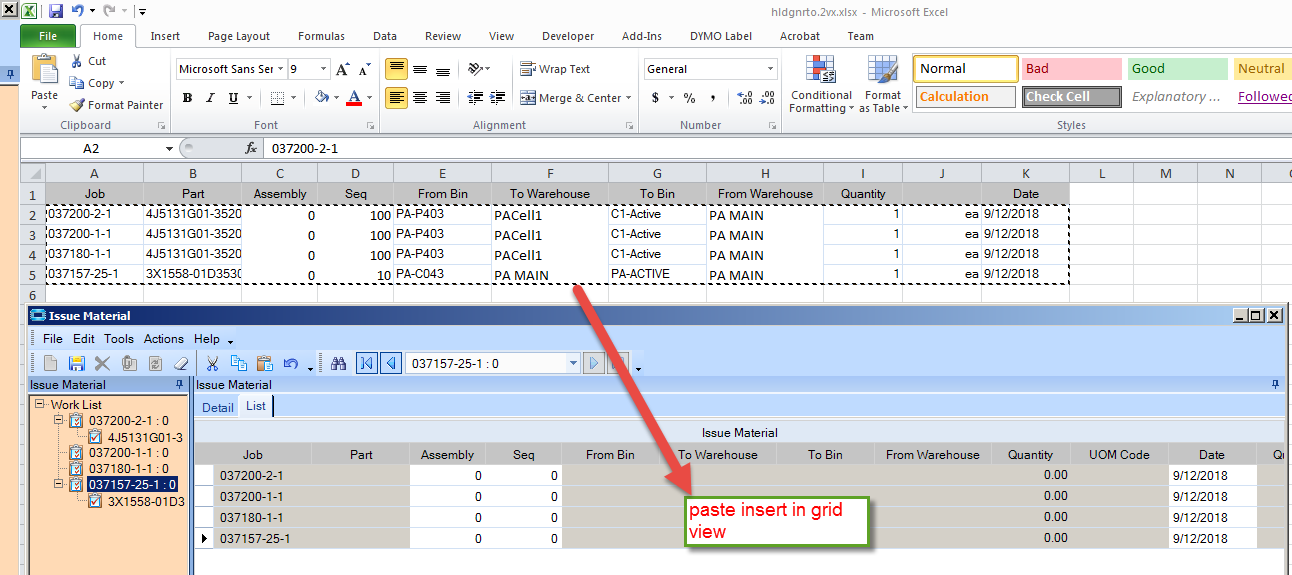This screenshot has height=575, width=1292.
Task: Open the Actions menu in Issue Material
Action: pyautogui.click(x=164, y=339)
